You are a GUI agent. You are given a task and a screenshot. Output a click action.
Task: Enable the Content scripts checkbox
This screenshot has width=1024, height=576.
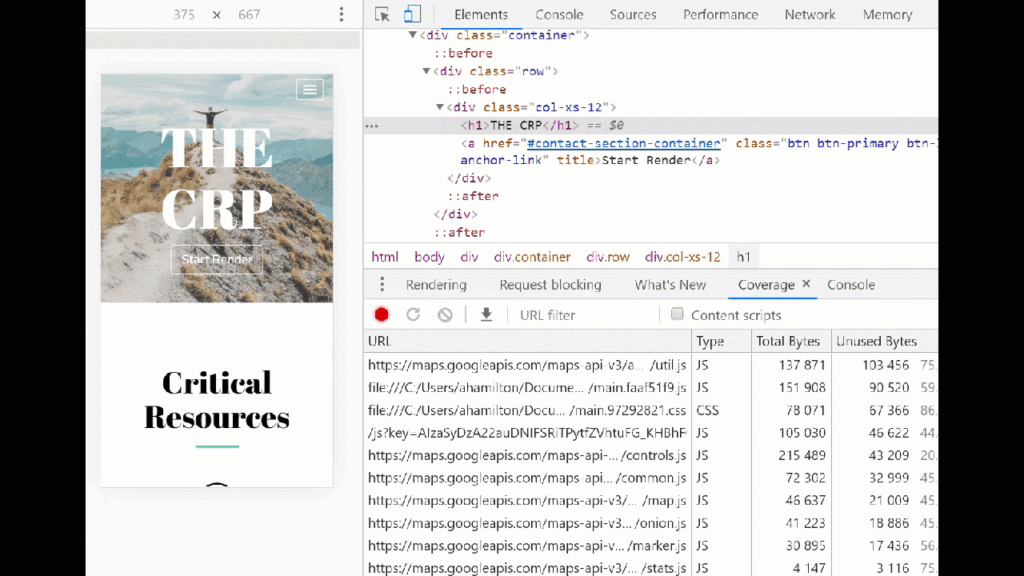point(676,315)
